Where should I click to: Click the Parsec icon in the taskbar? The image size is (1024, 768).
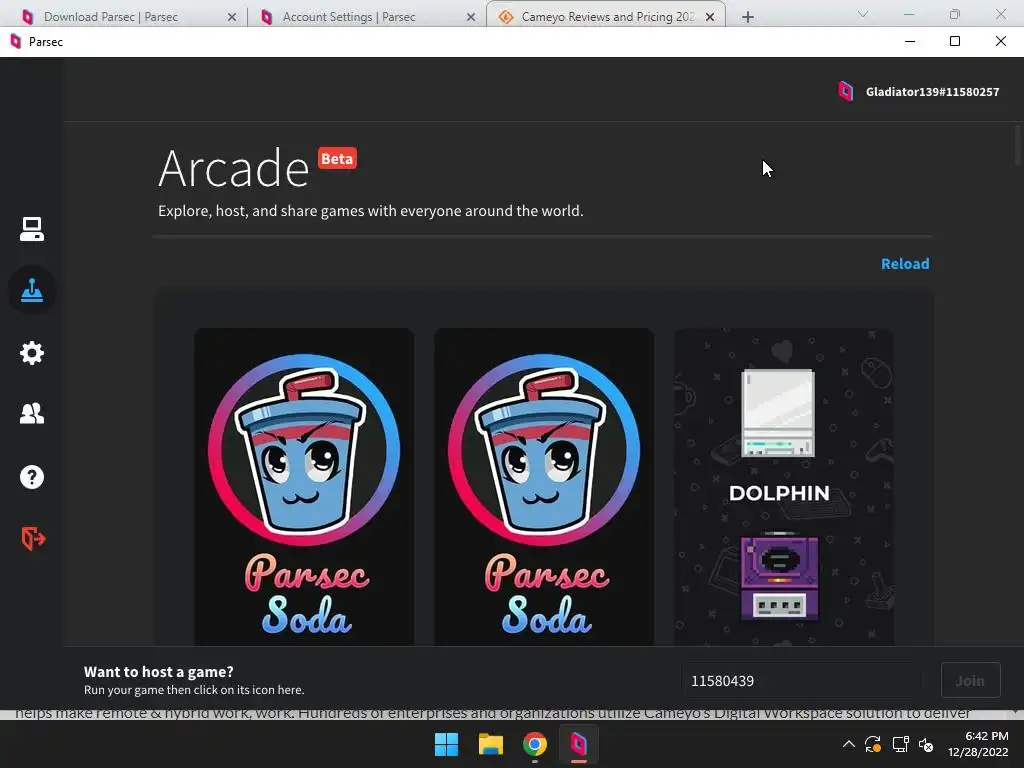point(579,744)
